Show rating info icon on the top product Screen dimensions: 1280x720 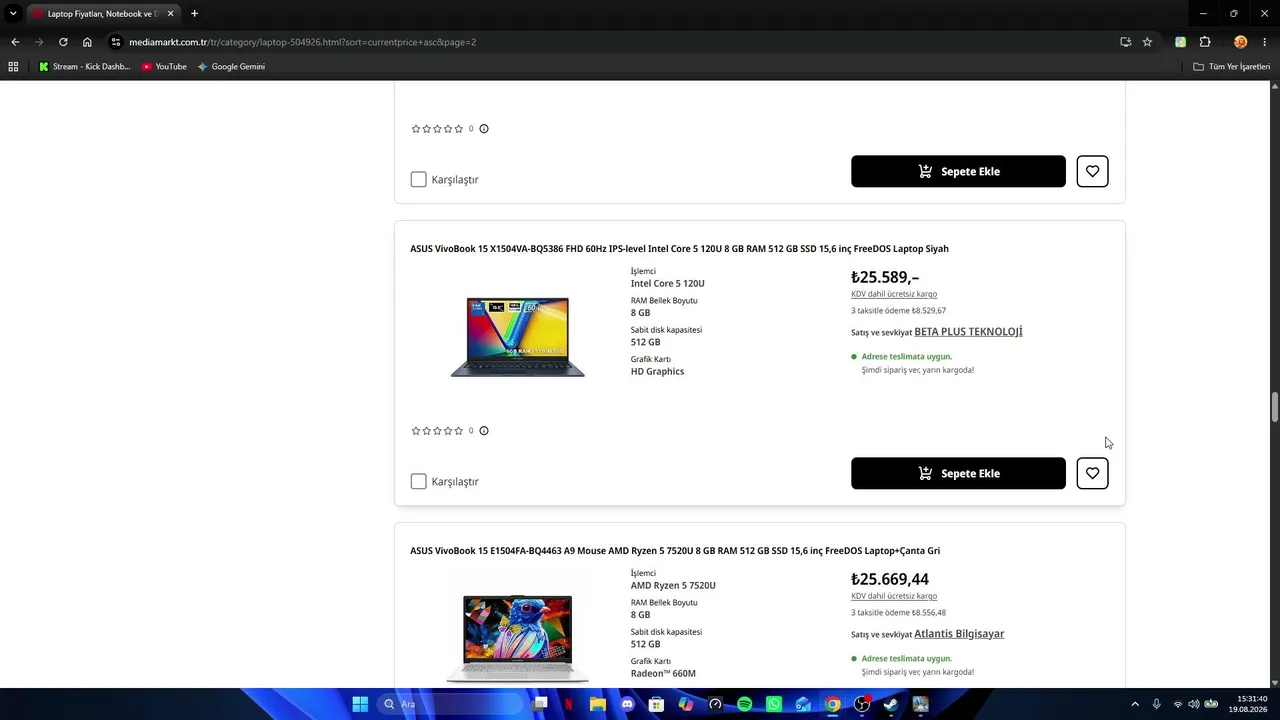(484, 129)
